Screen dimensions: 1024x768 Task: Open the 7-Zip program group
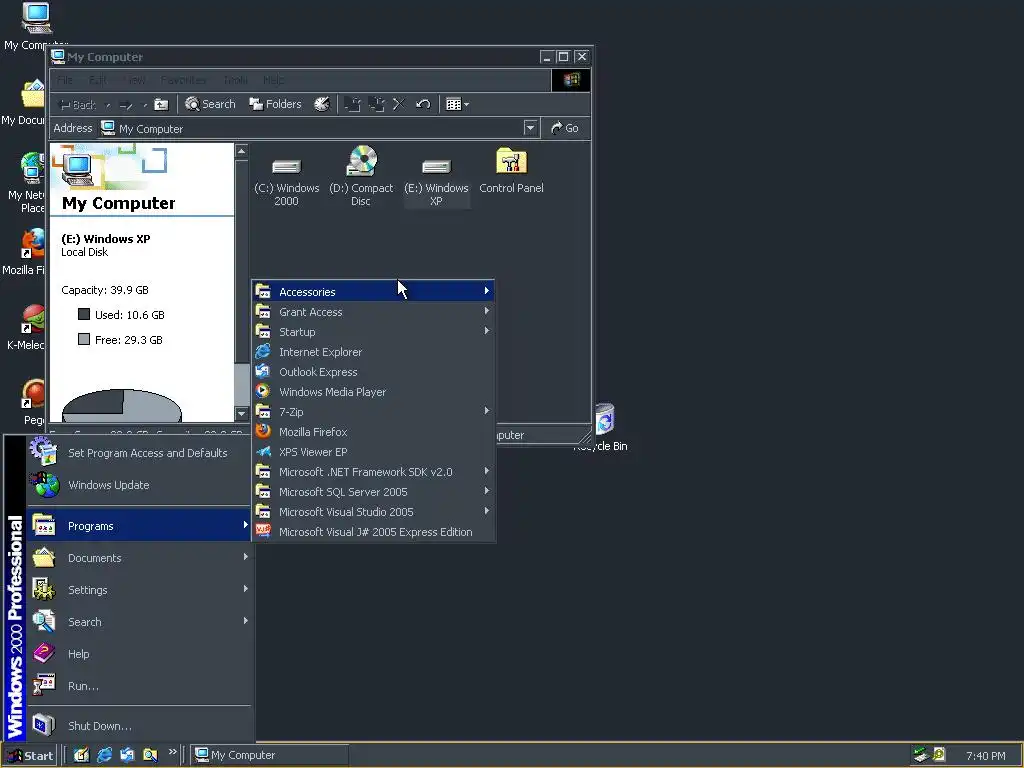pos(374,412)
